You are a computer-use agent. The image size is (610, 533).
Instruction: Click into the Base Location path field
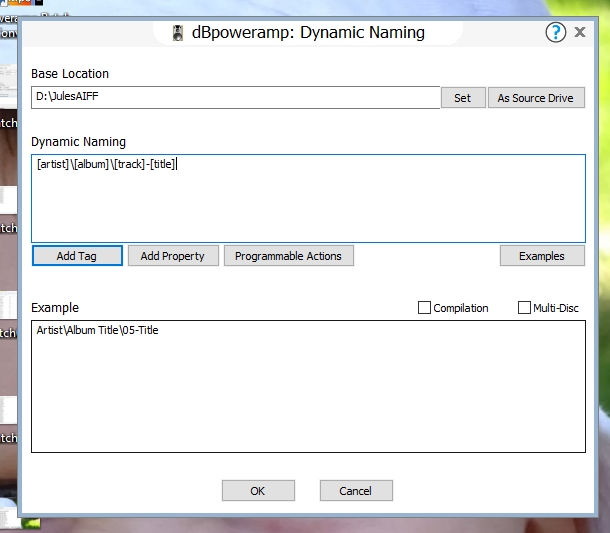(x=235, y=98)
